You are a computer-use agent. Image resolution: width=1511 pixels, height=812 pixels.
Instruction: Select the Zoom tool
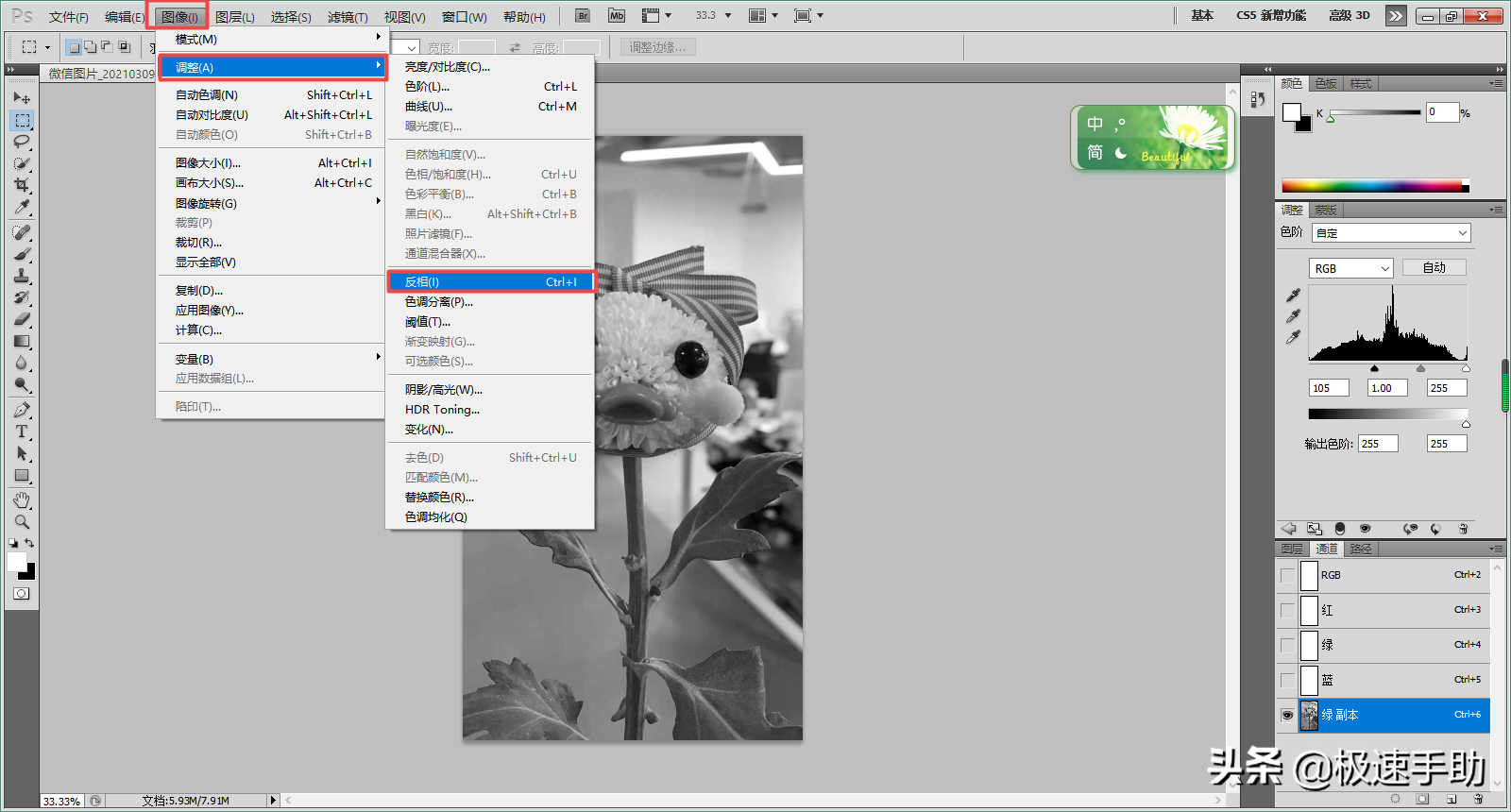coord(22,521)
